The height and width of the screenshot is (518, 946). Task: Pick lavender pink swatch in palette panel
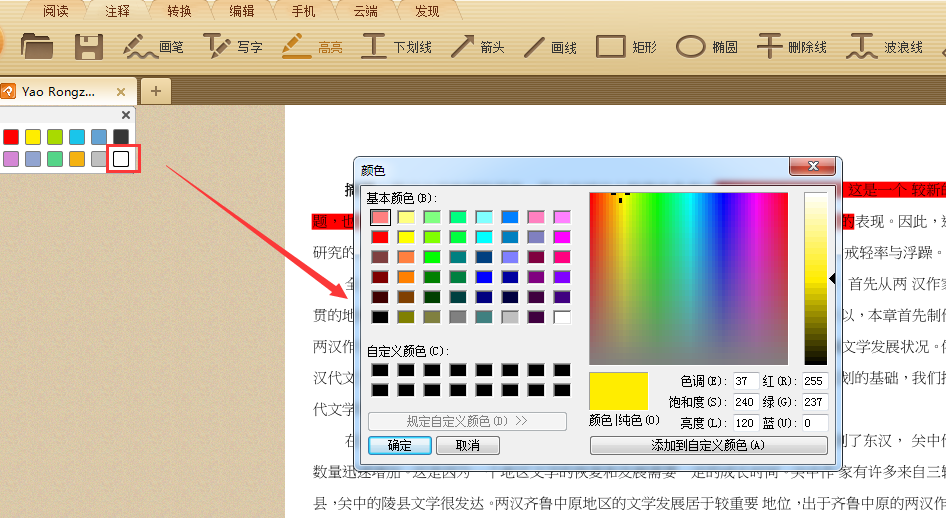tap(11, 159)
